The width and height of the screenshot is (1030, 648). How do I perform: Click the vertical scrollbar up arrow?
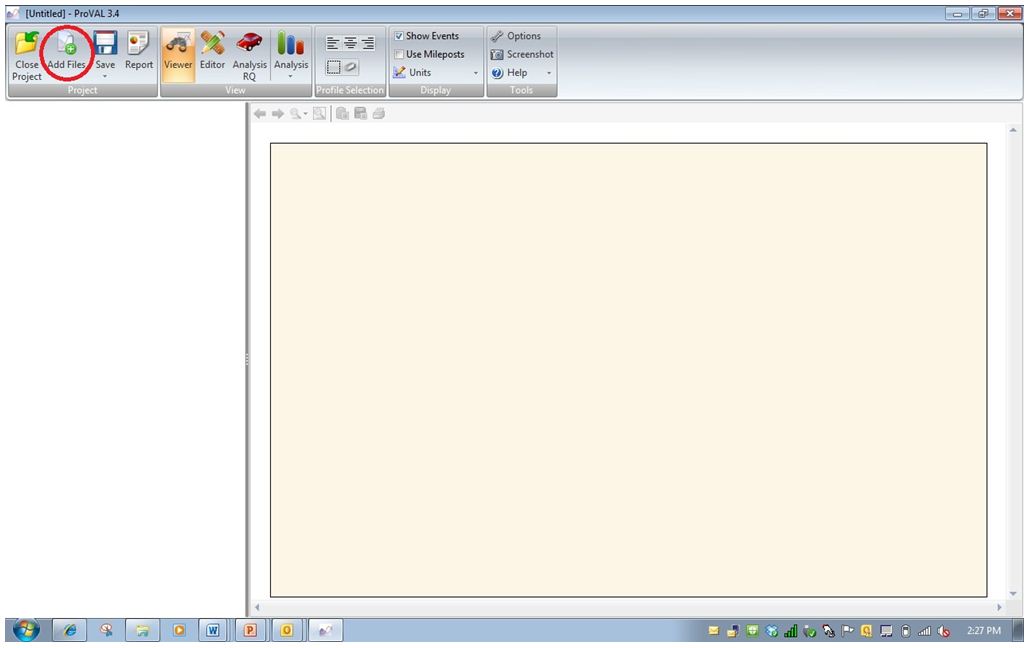click(x=1013, y=130)
